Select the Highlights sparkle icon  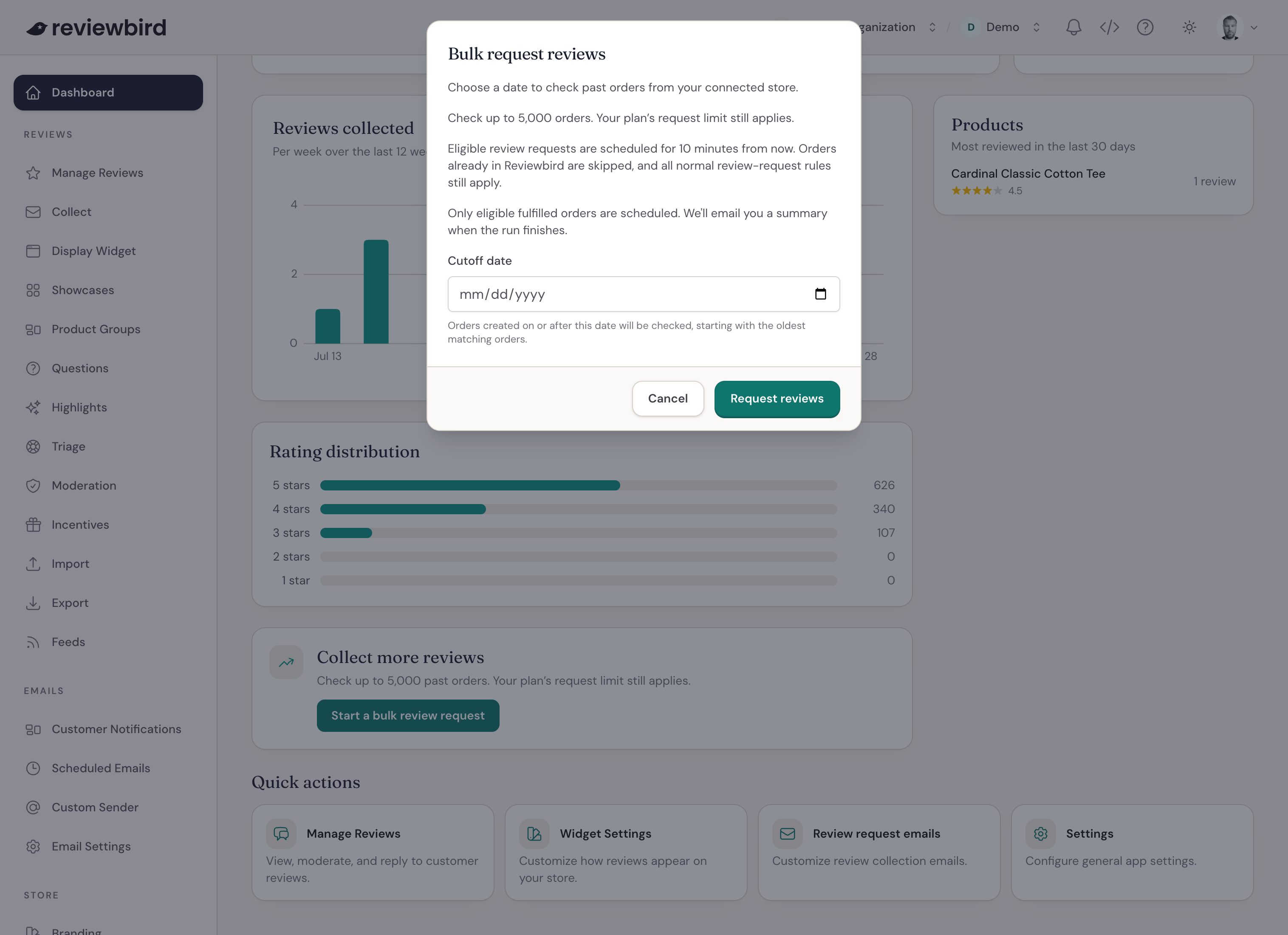[x=33, y=407]
